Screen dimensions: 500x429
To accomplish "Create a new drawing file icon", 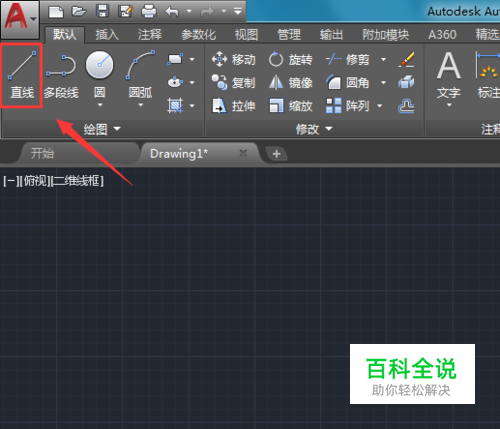I will click(x=56, y=12).
